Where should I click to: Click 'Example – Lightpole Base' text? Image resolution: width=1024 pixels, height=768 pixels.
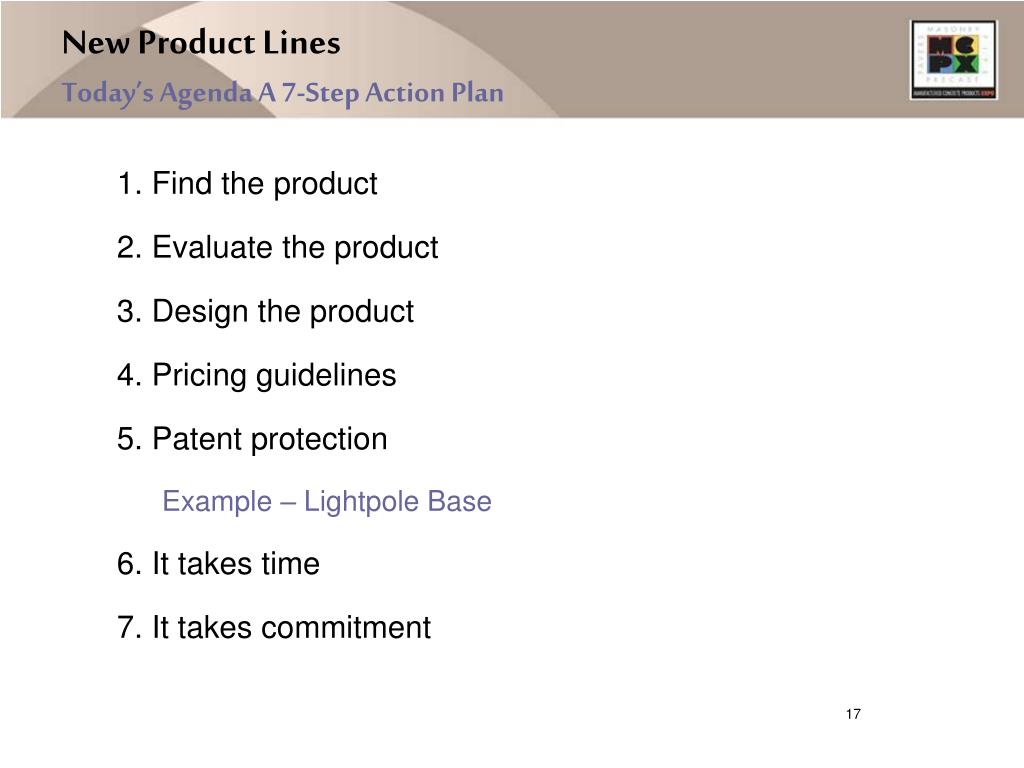(x=327, y=502)
